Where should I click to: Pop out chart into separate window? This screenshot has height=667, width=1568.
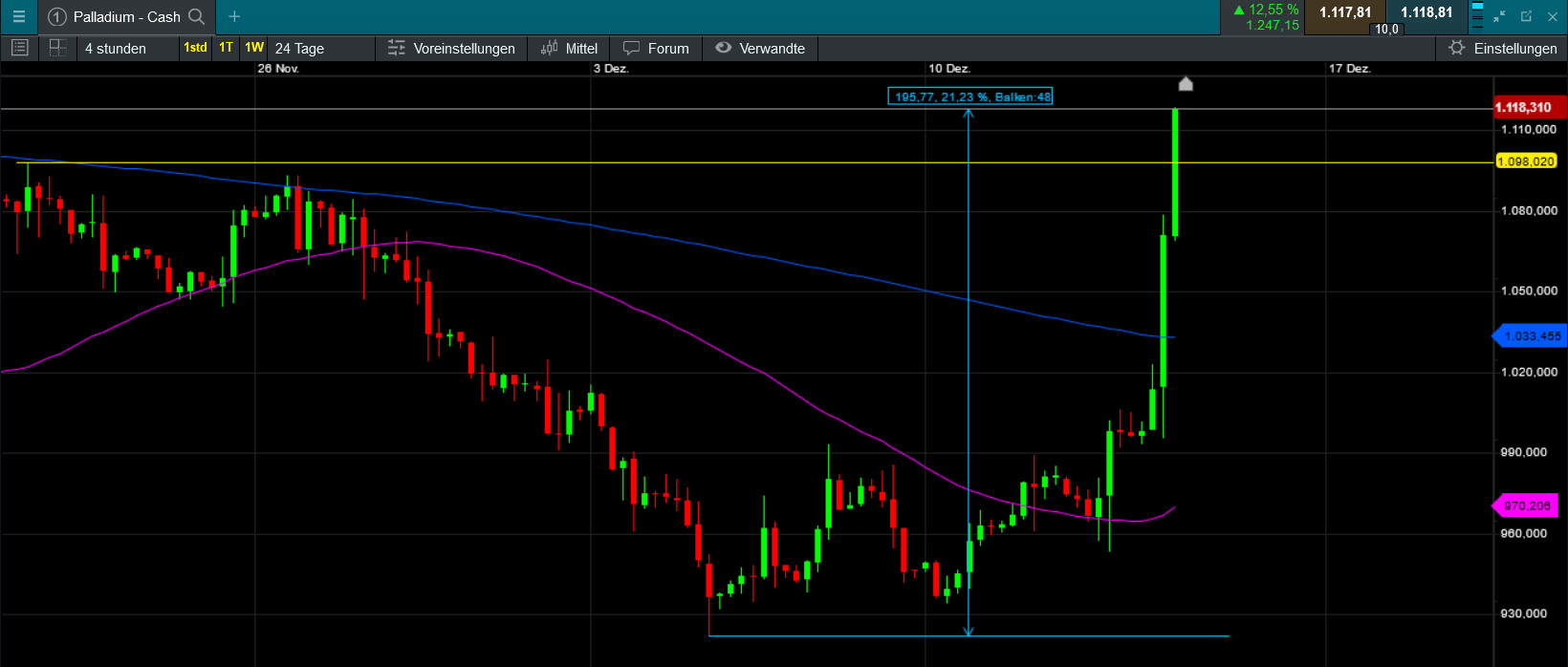(x=1526, y=16)
